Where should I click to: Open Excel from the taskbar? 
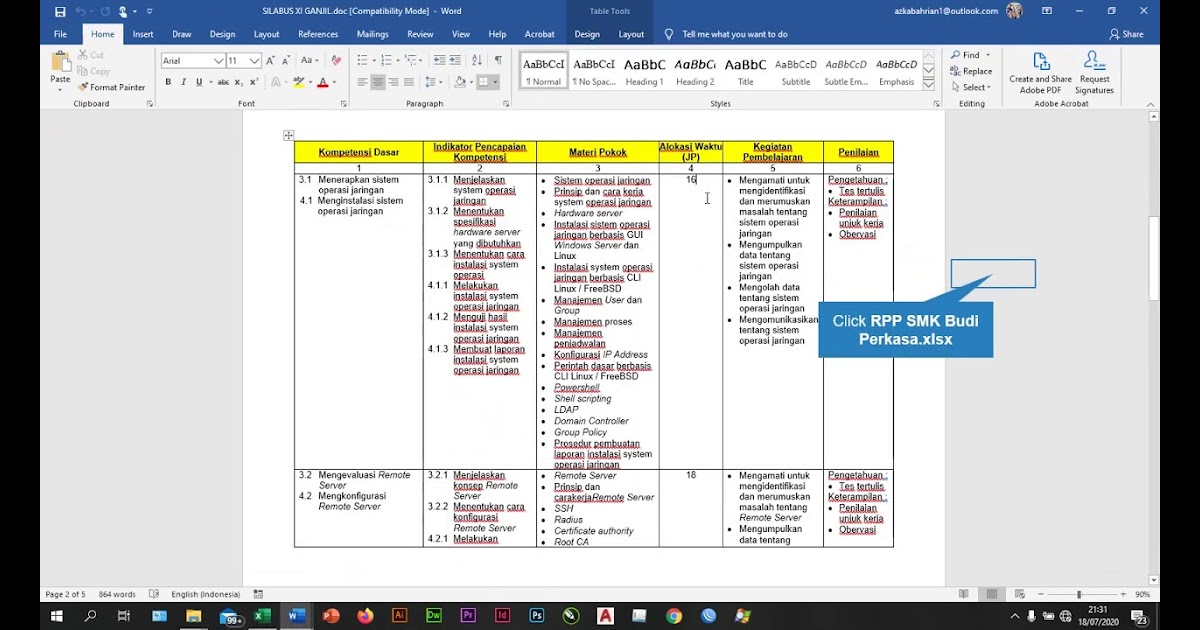(x=262, y=616)
